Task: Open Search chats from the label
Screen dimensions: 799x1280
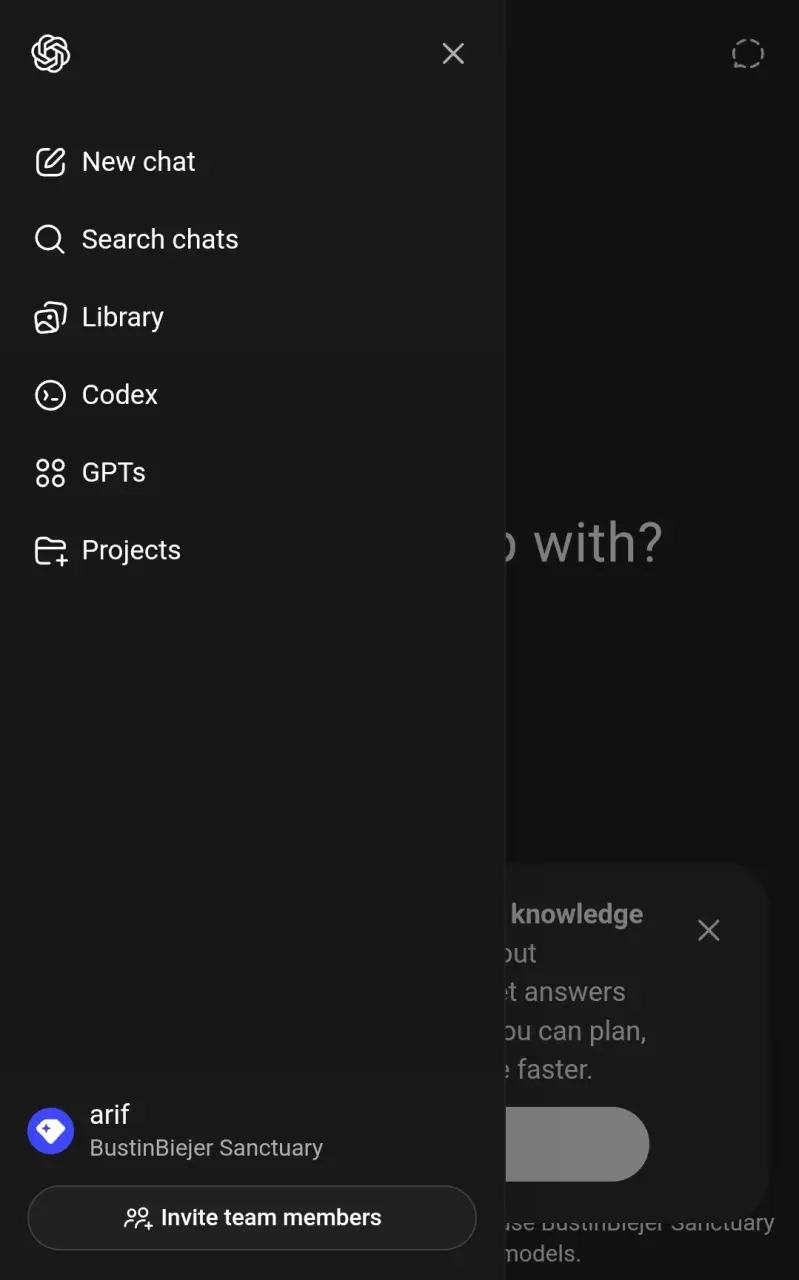Action: pos(160,239)
